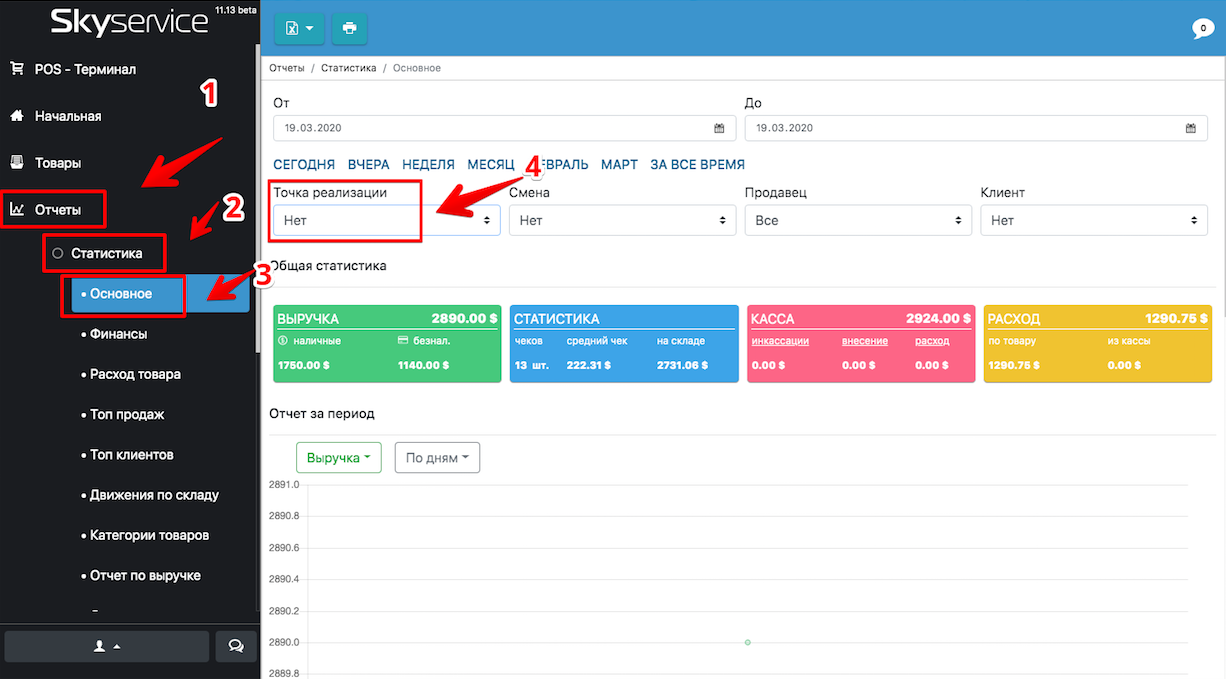Screen dimensions: 1226x679
Task: Click the Excel export icon button
Action: [299, 28]
